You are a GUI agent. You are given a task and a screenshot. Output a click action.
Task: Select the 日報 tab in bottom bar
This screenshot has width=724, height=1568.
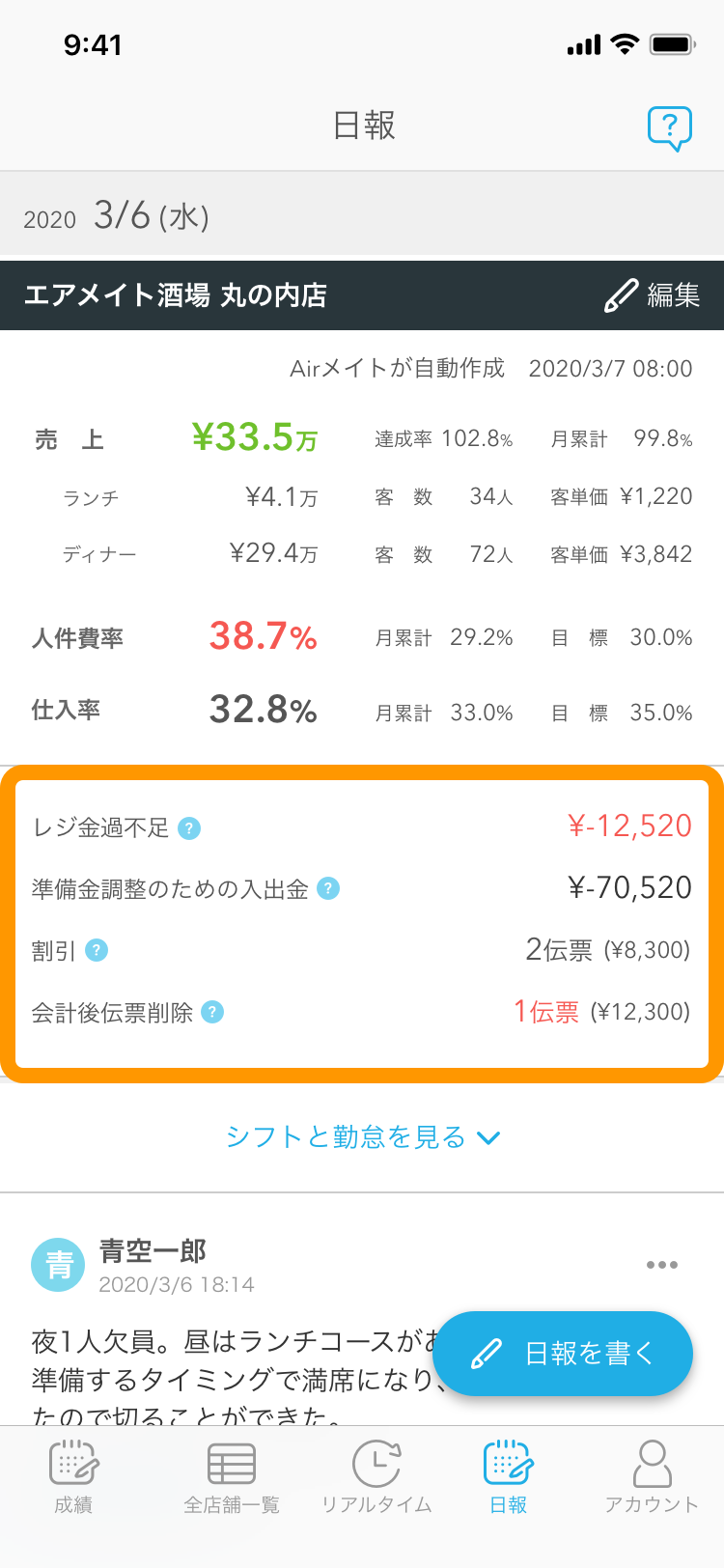click(509, 1476)
